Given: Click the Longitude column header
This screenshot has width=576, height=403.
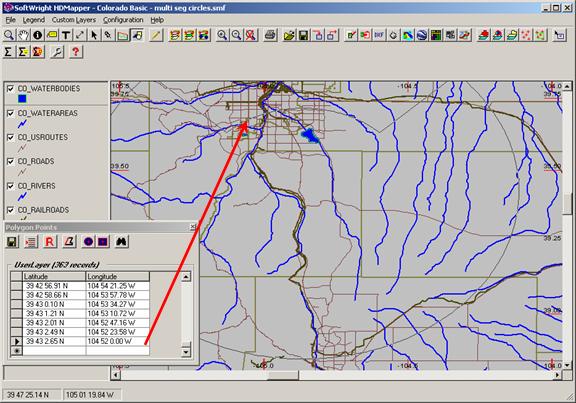Looking at the screenshot, I should (x=118, y=276).
